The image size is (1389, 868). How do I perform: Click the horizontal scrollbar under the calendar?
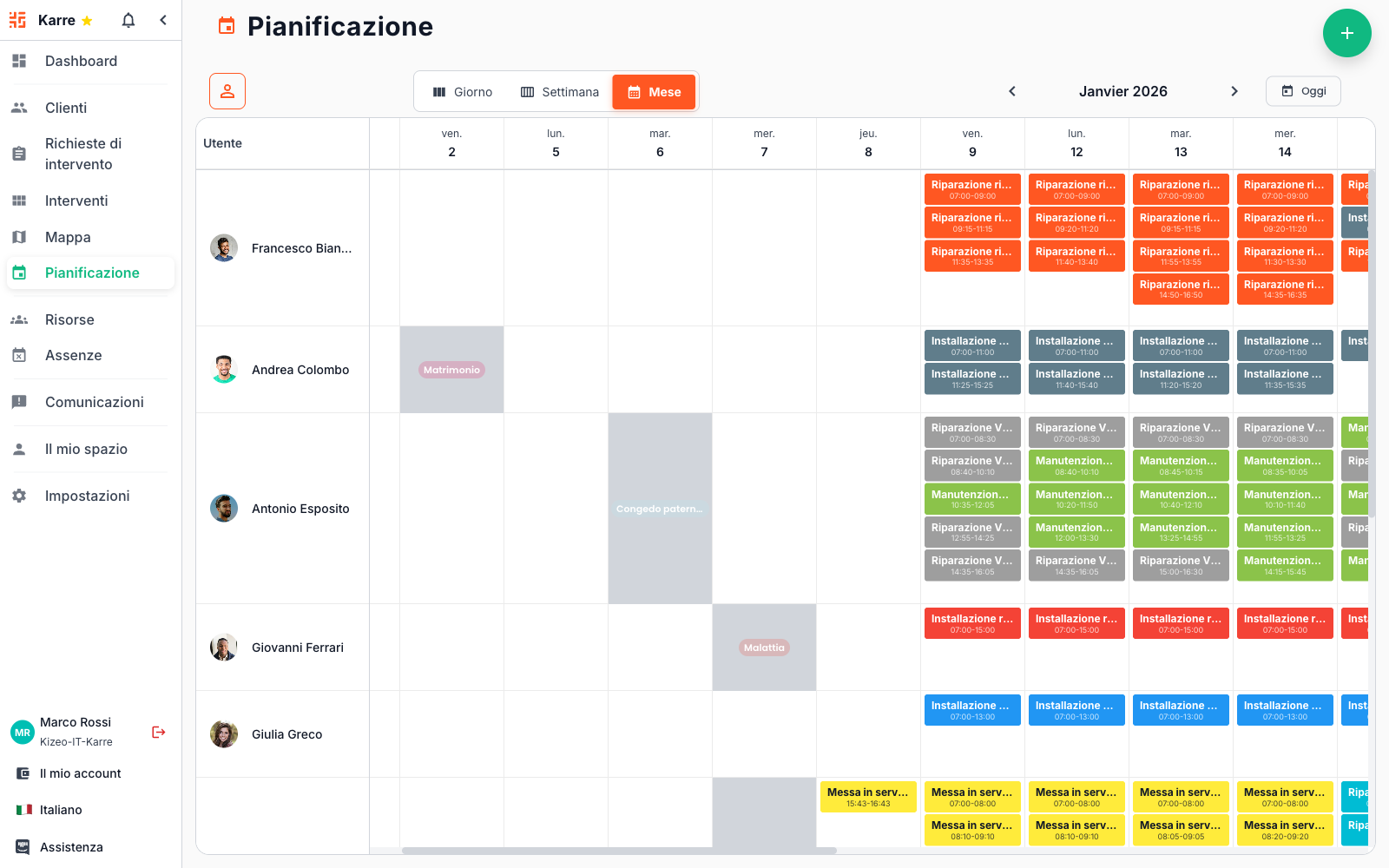pyautogui.click(x=618, y=851)
